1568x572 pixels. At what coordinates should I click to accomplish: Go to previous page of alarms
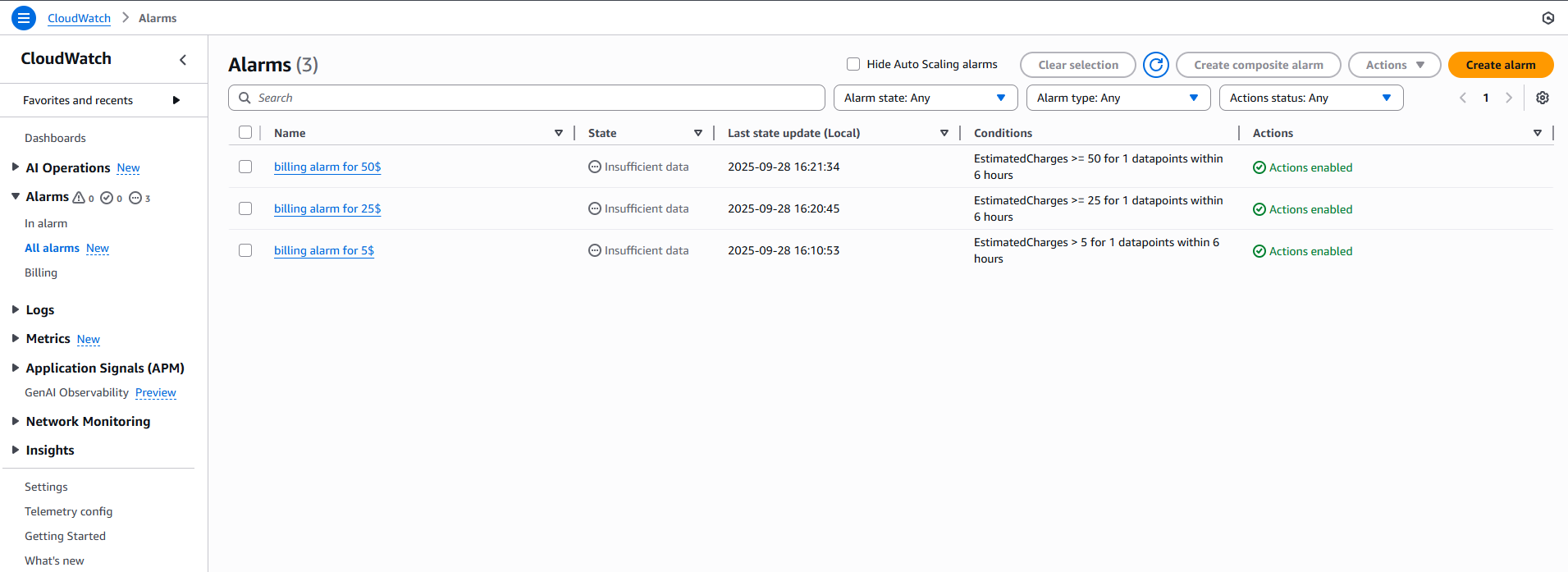(1463, 98)
